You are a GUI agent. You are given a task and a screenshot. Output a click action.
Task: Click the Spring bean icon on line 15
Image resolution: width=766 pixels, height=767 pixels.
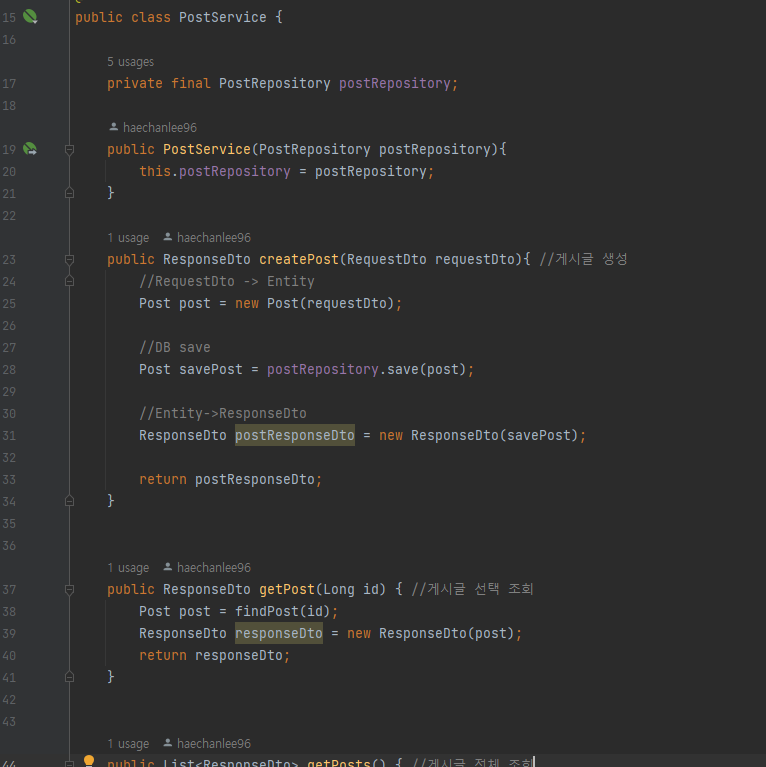point(30,17)
